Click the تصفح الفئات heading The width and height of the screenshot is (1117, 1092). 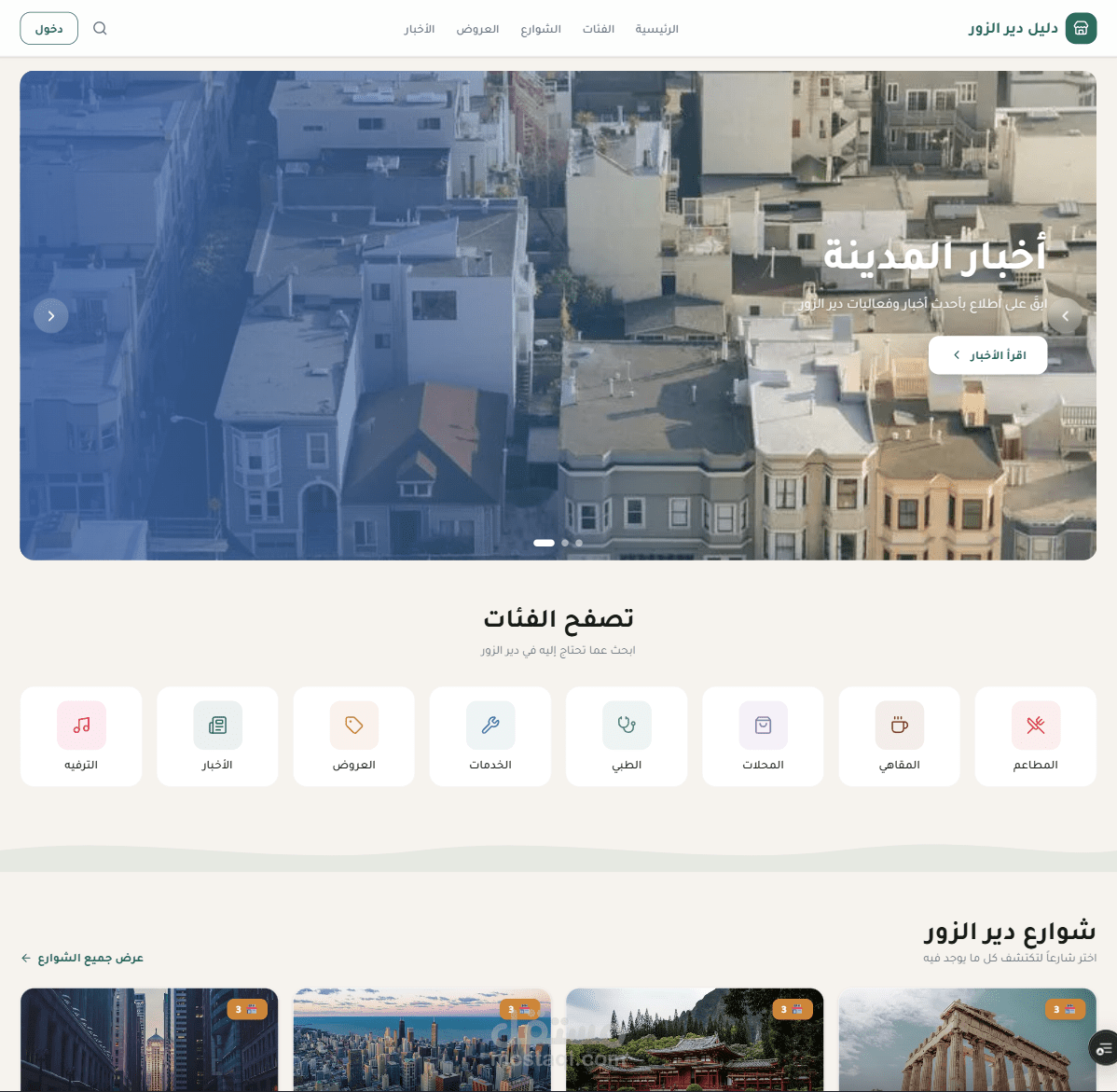click(x=558, y=618)
